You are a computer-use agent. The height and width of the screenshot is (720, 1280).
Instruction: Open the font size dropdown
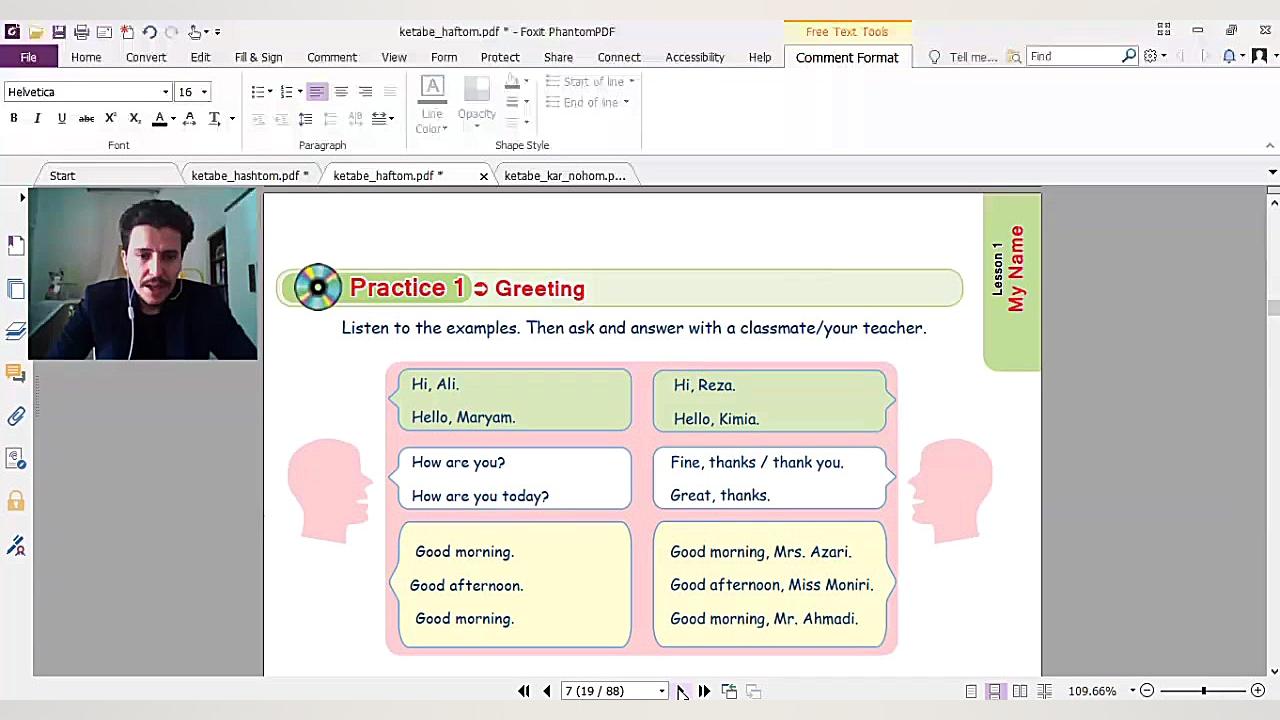click(x=204, y=92)
